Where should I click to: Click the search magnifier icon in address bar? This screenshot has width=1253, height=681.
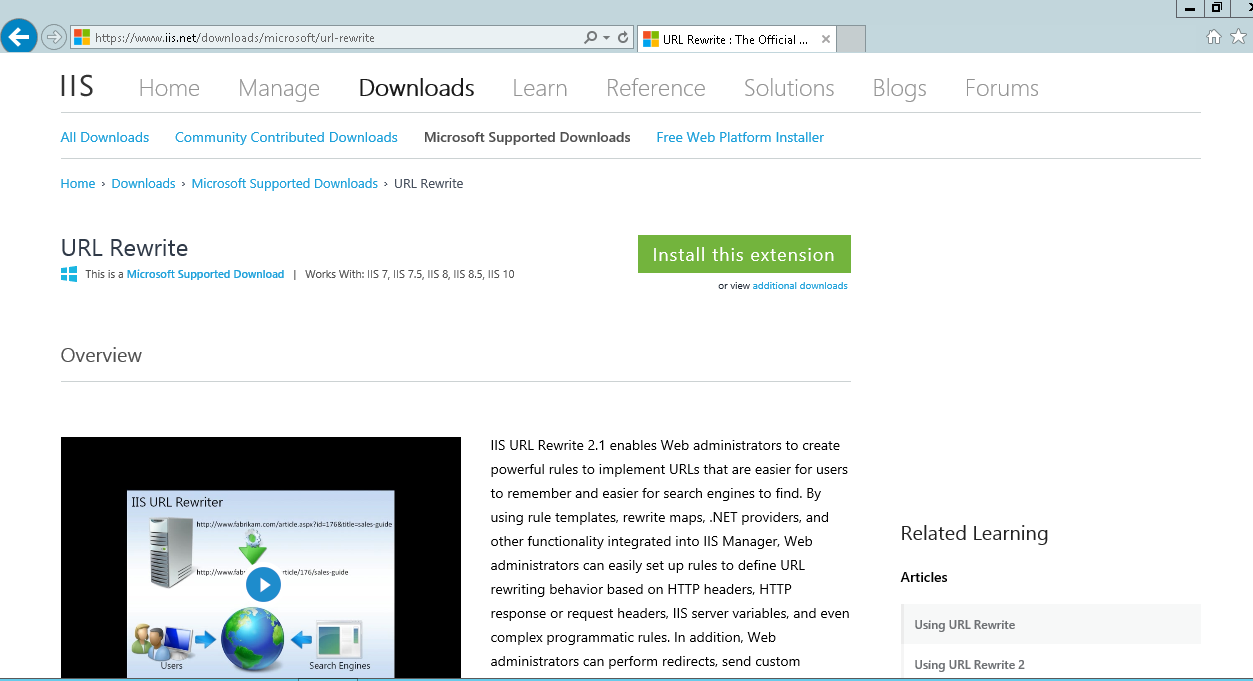(x=590, y=38)
